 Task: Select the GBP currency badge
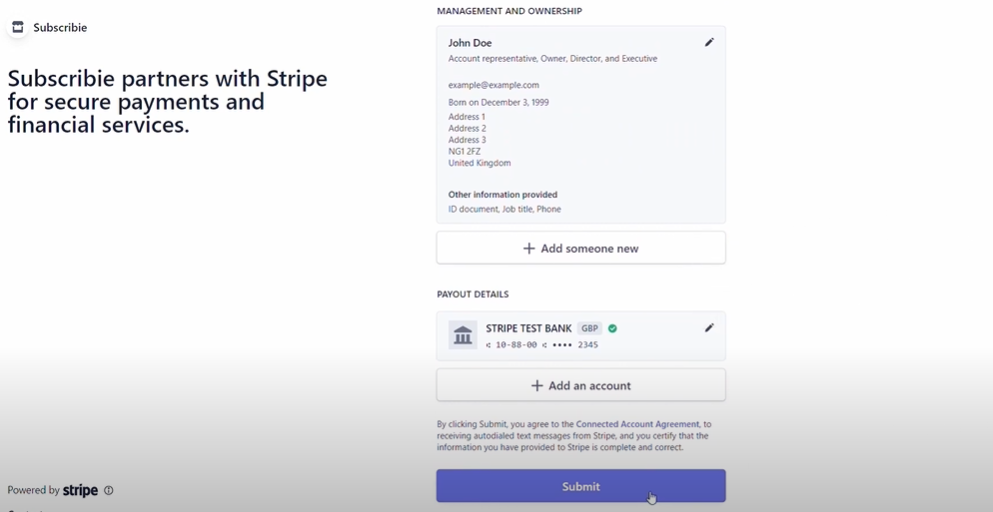(590, 328)
